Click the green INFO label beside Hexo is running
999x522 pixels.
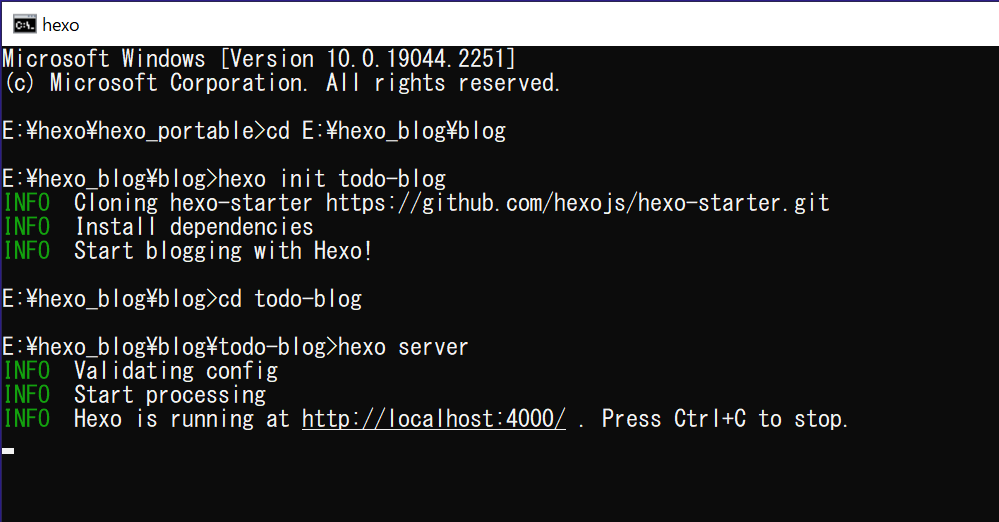pos(27,419)
